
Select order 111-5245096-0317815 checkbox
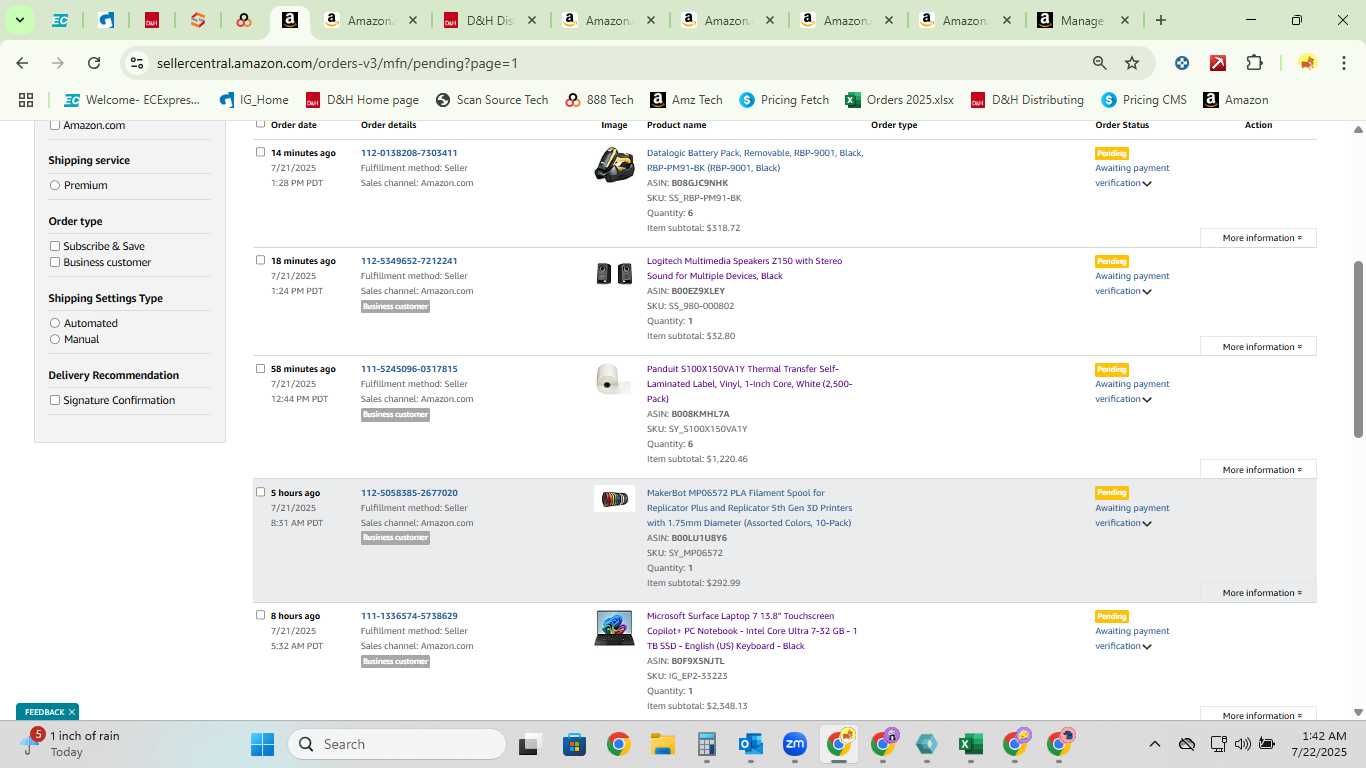pyautogui.click(x=260, y=369)
